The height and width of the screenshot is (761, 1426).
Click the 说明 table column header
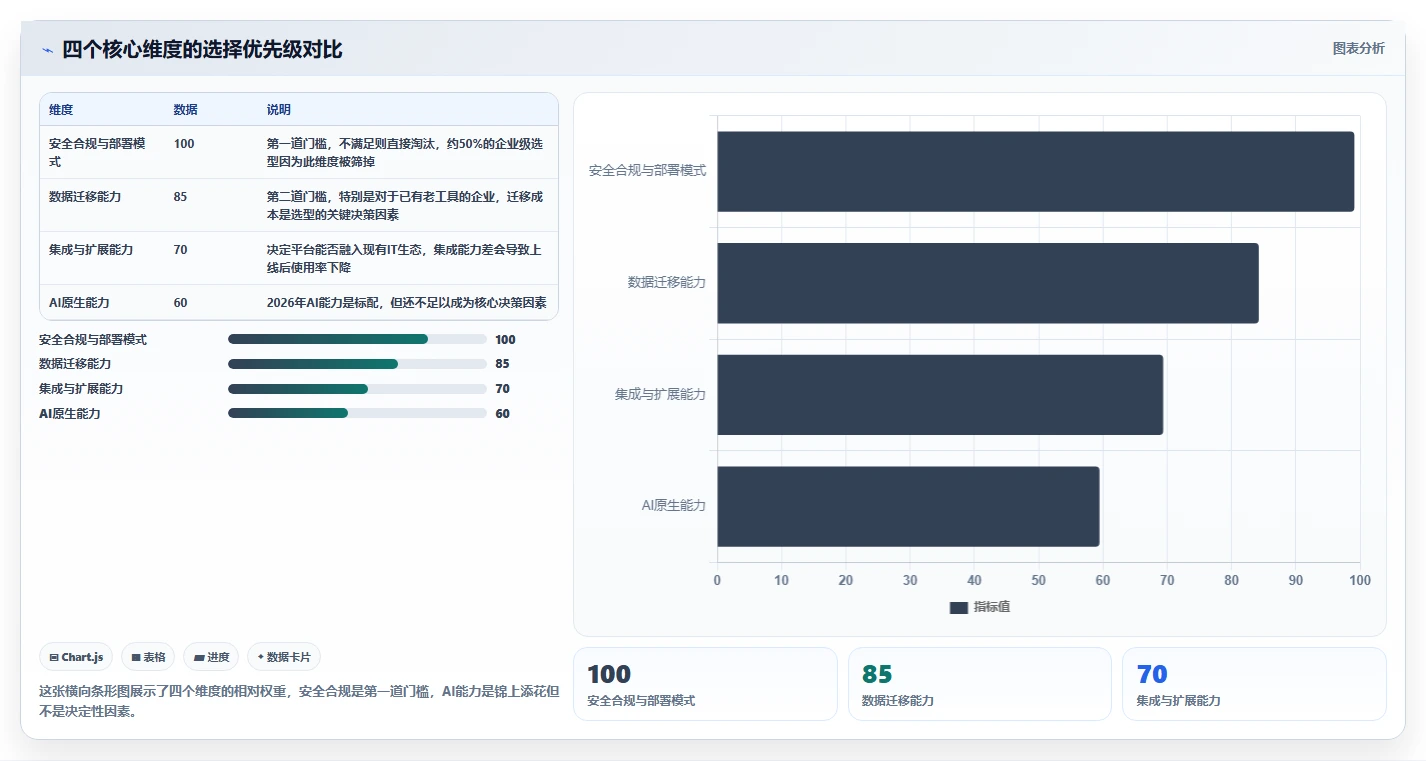click(x=279, y=110)
